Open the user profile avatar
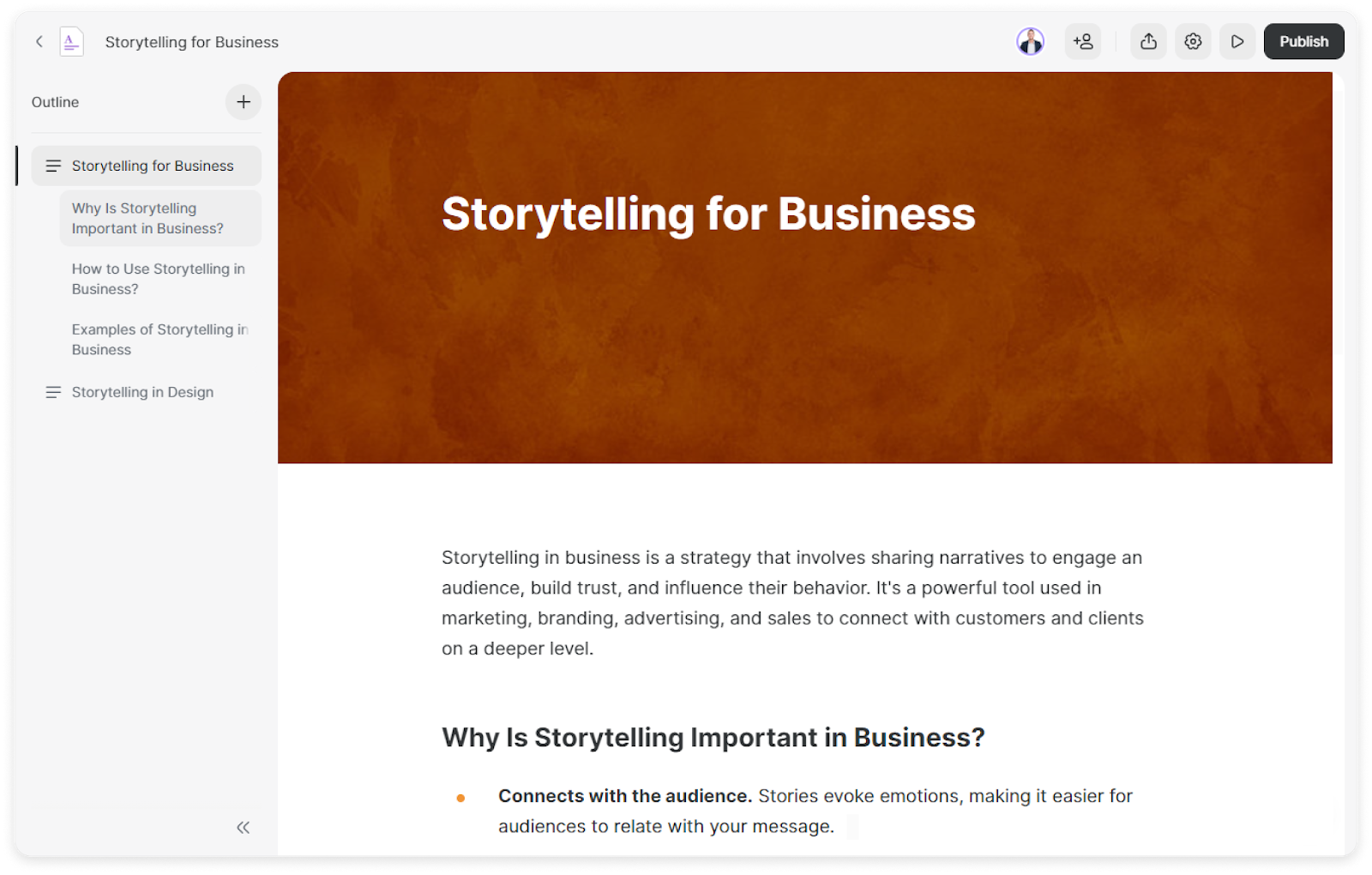1372x875 pixels. click(x=1030, y=41)
